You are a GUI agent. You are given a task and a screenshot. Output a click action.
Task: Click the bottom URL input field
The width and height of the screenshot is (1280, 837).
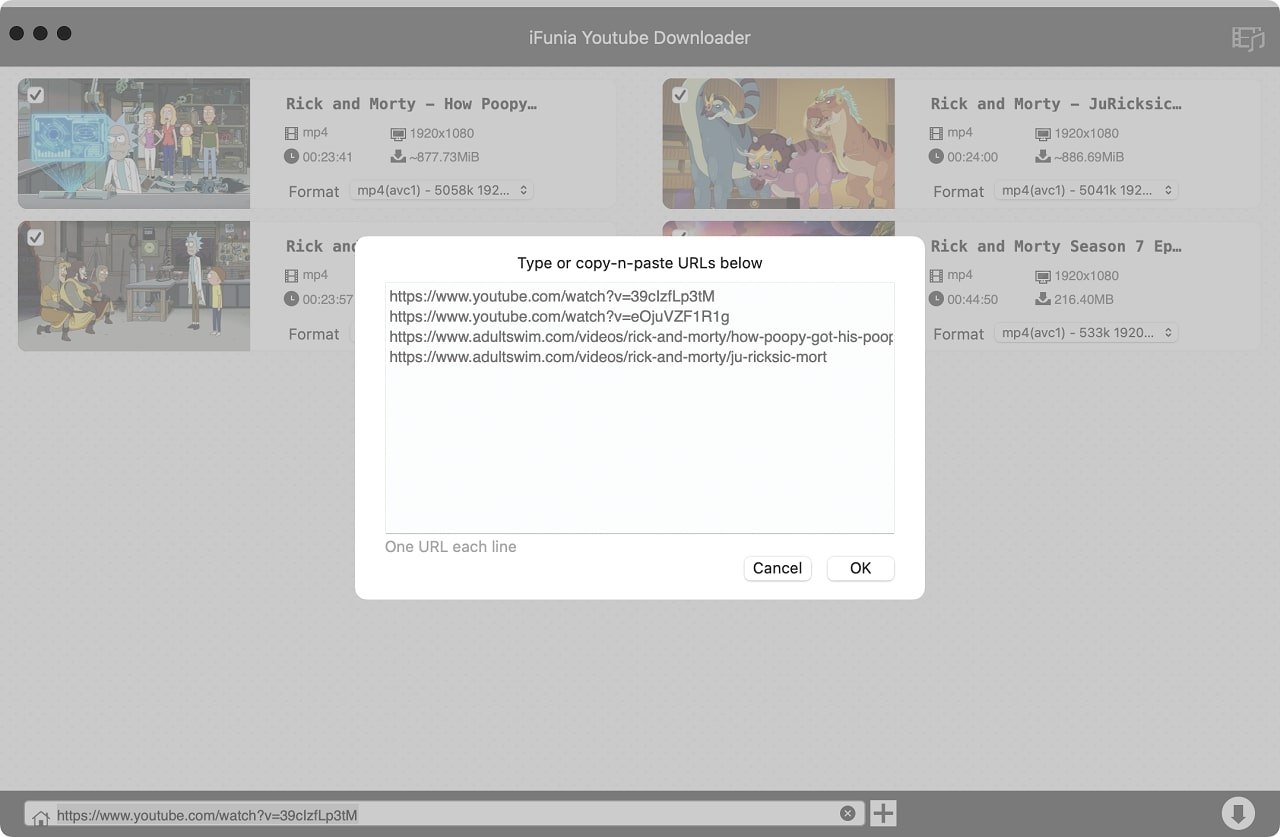tap(440, 814)
